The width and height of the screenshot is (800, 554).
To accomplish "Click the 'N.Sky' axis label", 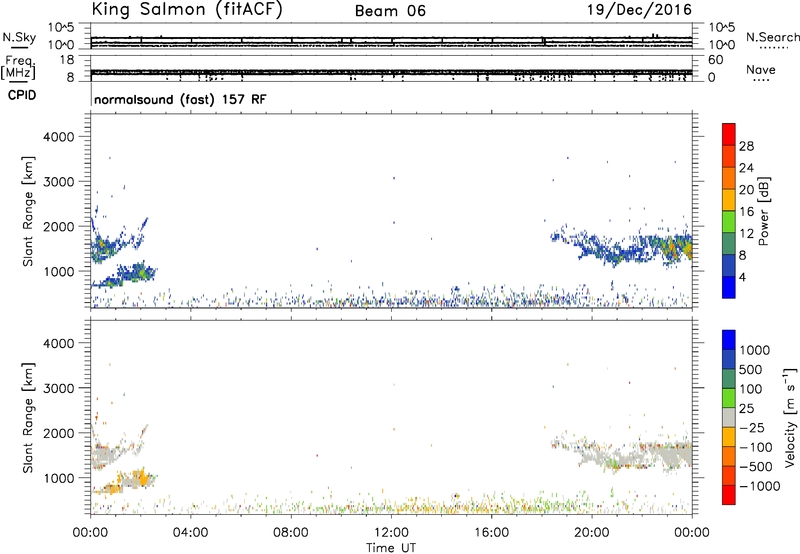I will pos(19,37).
